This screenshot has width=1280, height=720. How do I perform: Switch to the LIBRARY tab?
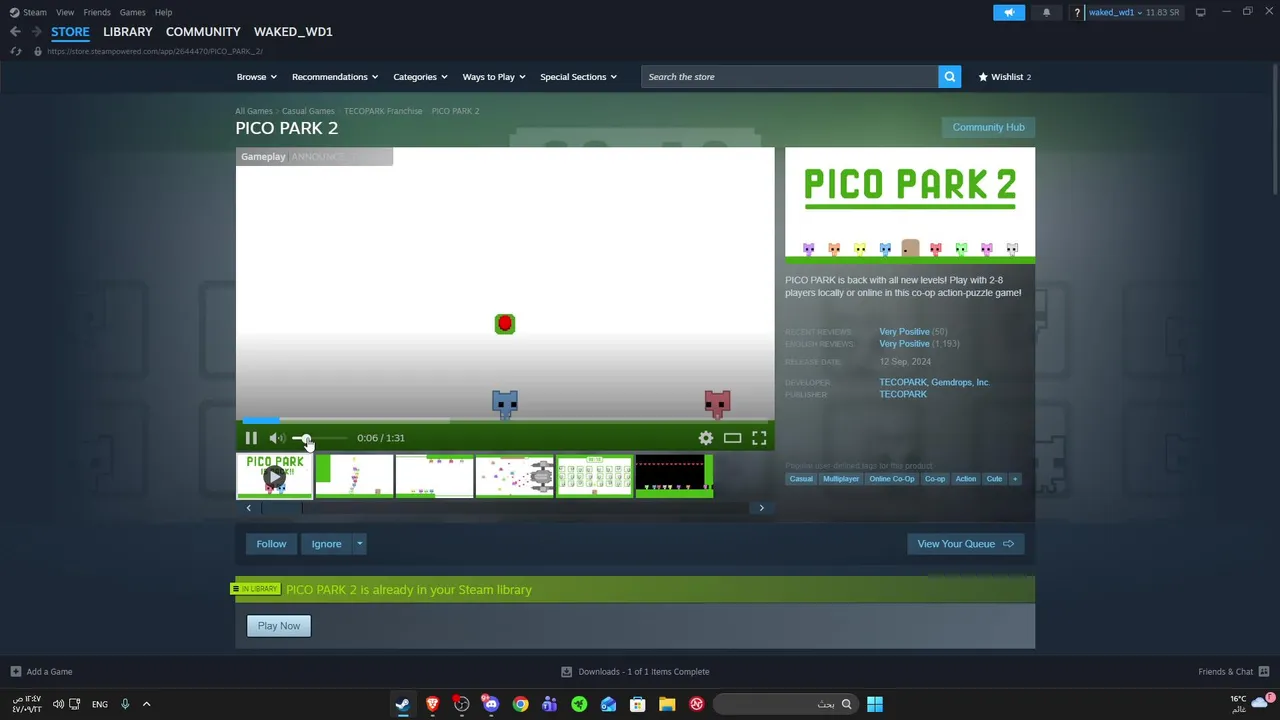click(128, 32)
